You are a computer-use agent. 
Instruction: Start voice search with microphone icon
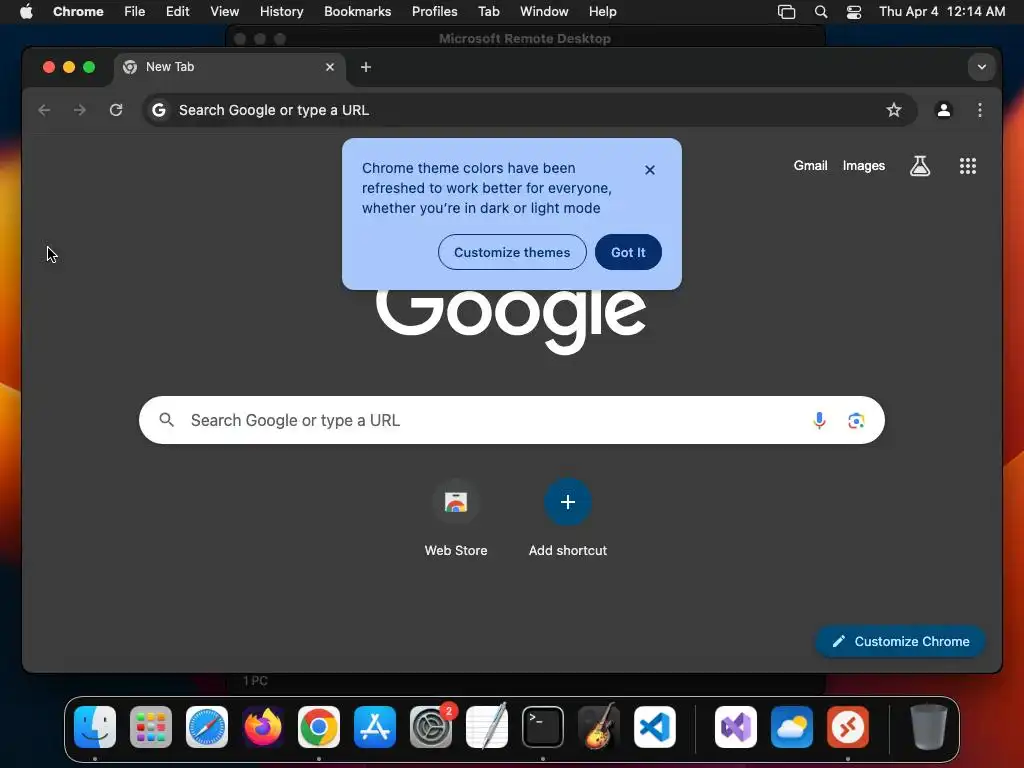click(819, 421)
